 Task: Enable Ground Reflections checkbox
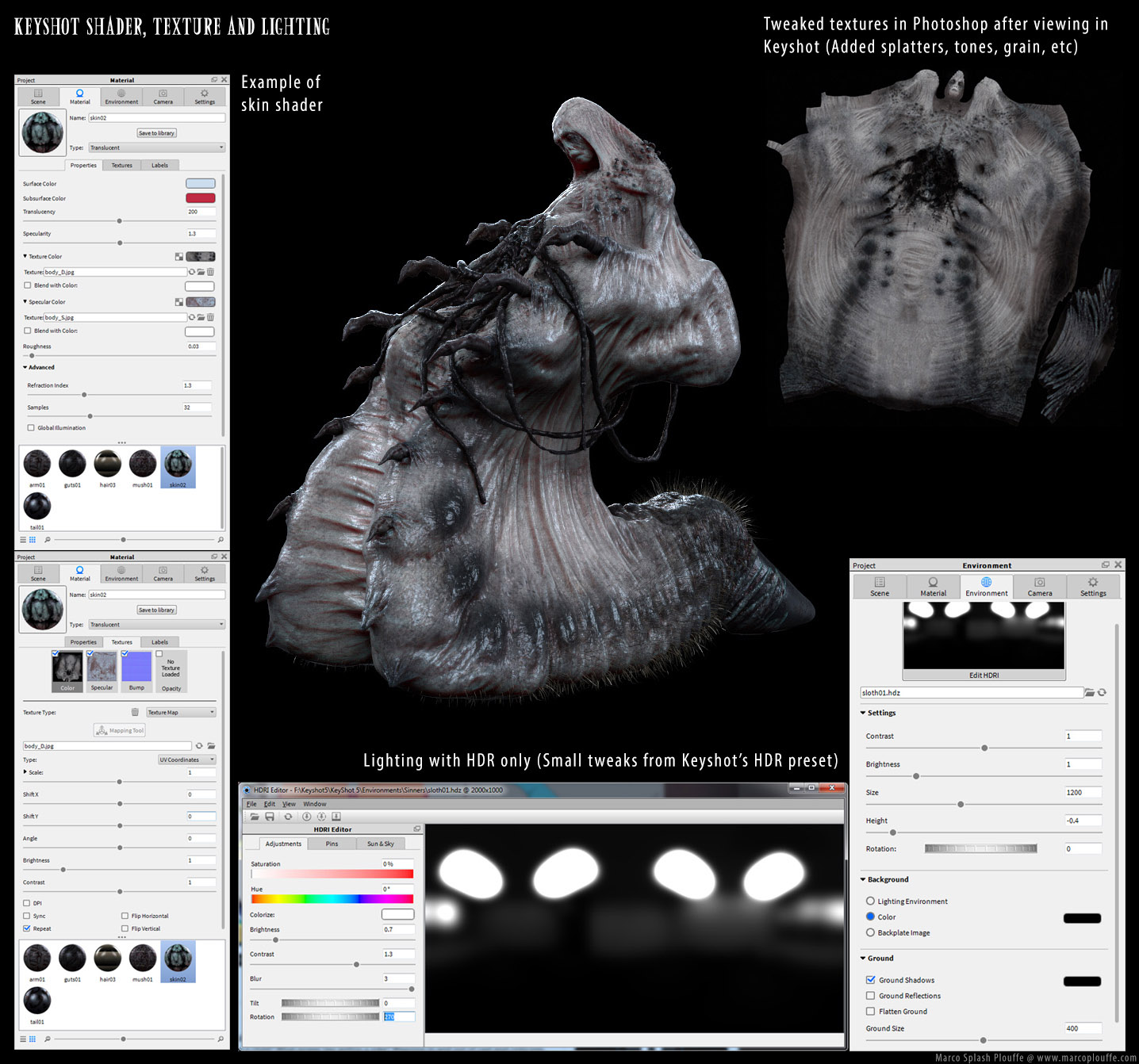(x=870, y=996)
